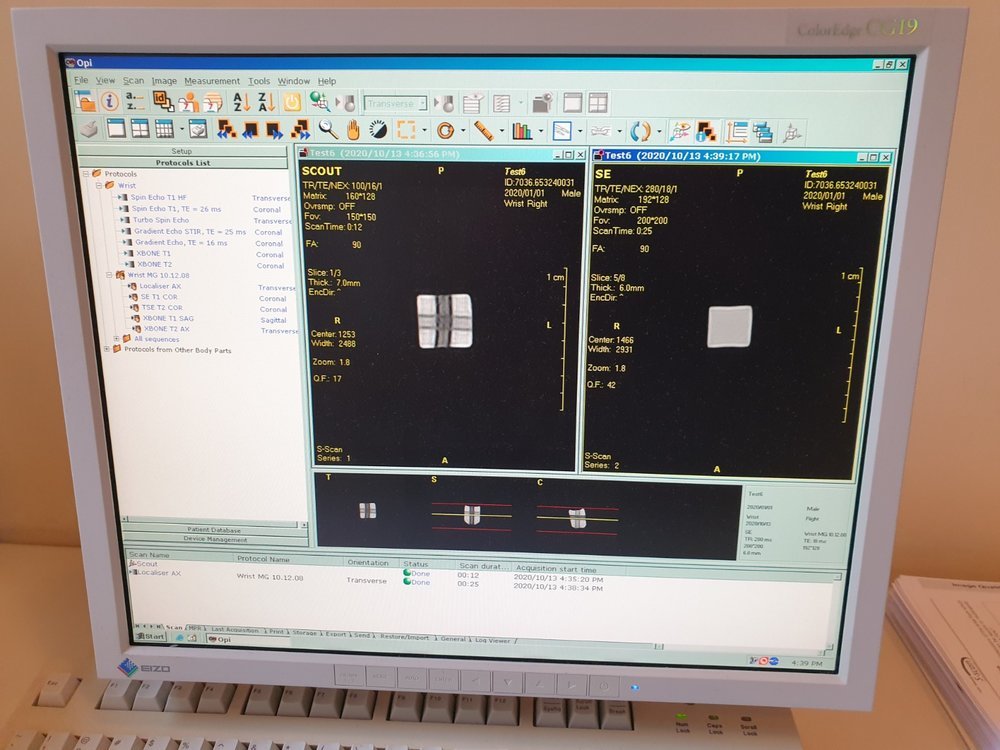The width and height of the screenshot is (1000, 750).
Task: Open dropdown arrow beside histogram tool
Action: coord(541,131)
